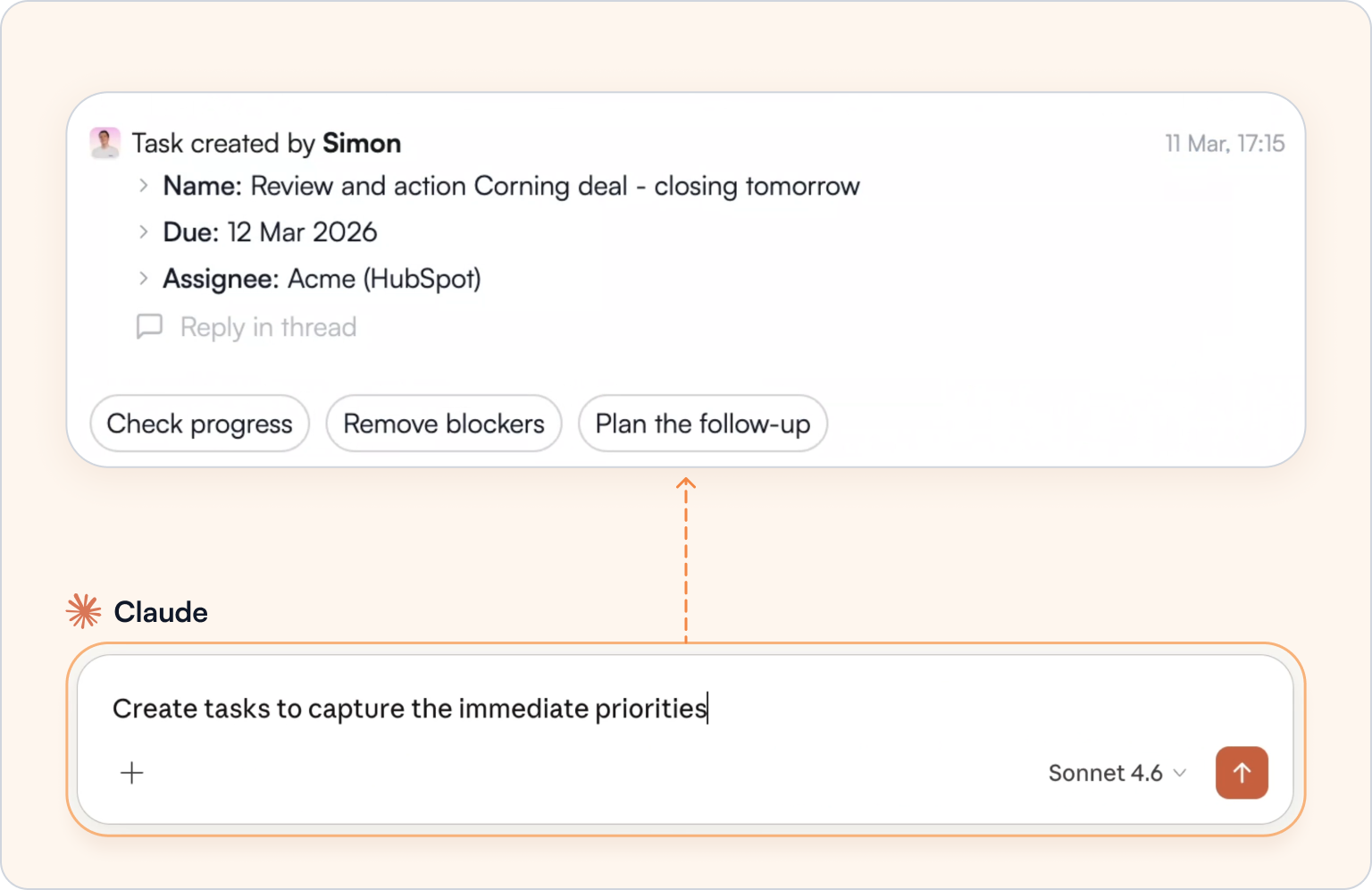Click Simon's profile avatar
1372x890 pixels.
click(105, 142)
